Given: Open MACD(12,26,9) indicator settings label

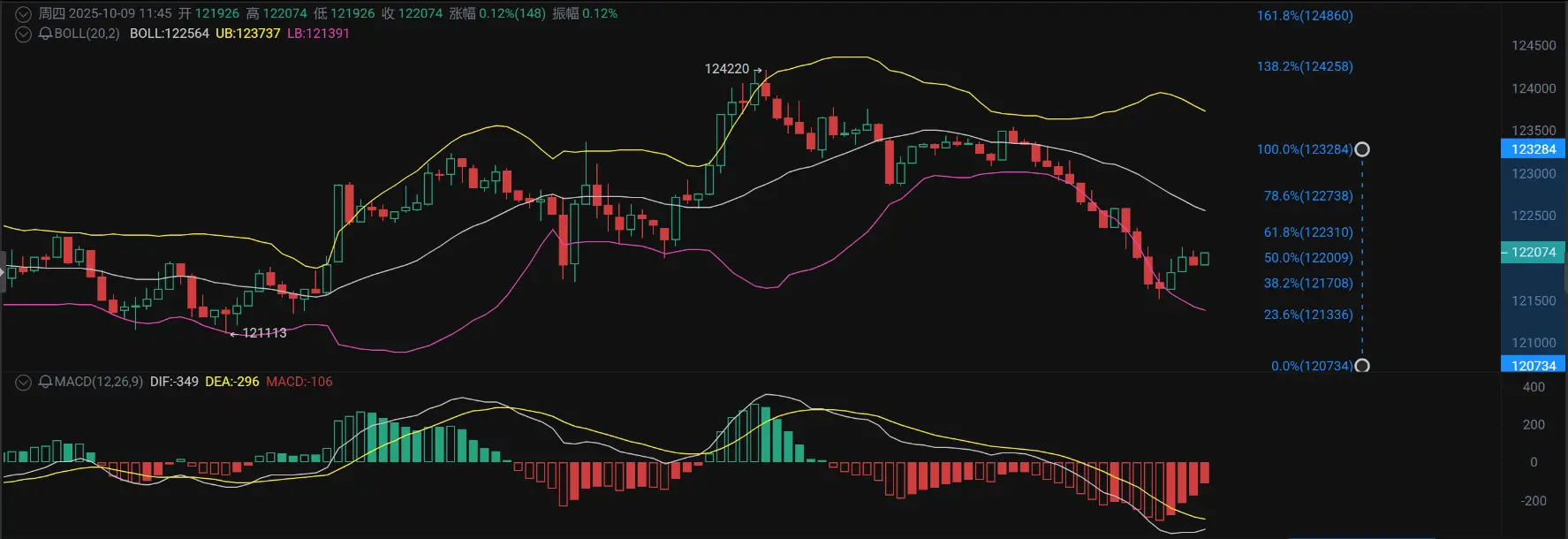Looking at the screenshot, I should tap(99, 382).
